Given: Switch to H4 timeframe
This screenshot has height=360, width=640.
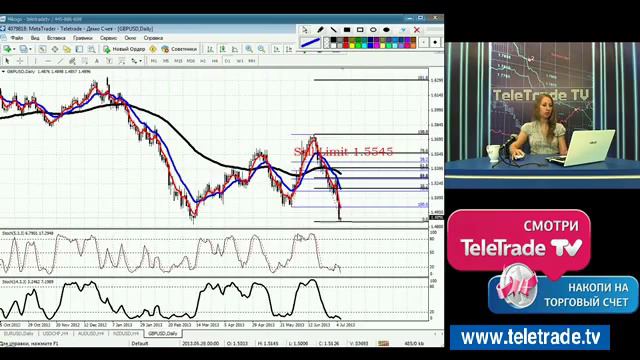Looking at the screenshot, I should [x=215, y=61].
